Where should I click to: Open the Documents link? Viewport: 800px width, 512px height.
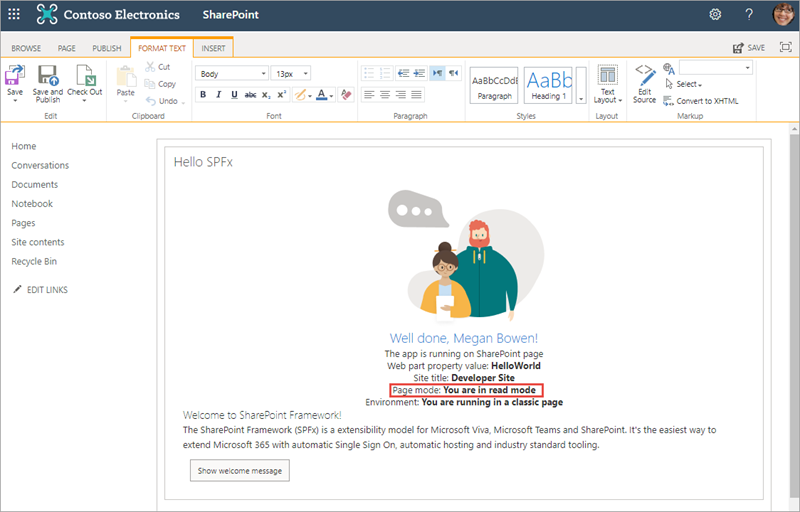35,185
